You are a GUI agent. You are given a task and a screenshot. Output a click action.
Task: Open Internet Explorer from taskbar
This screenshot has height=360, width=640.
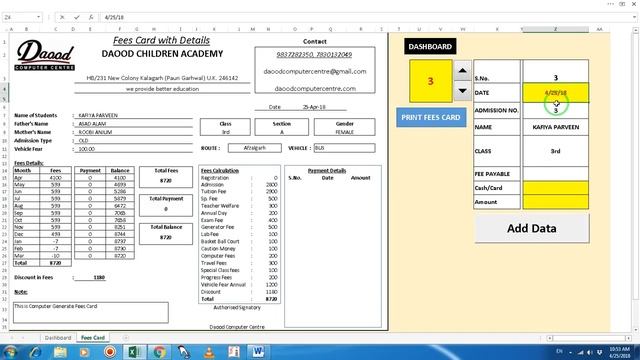(35, 352)
